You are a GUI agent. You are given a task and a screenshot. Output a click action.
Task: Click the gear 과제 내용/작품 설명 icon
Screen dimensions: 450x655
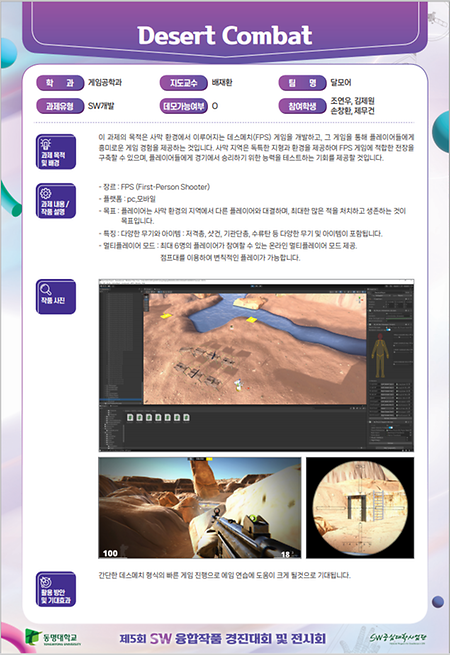click(x=56, y=201)
